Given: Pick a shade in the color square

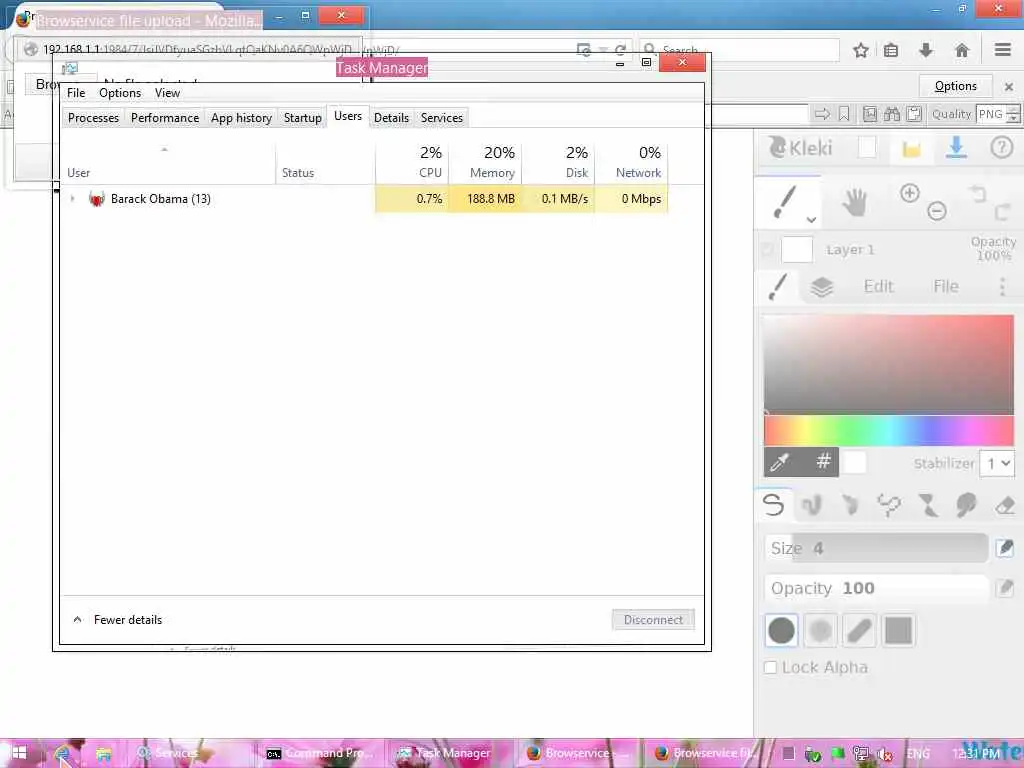Looking at the screenshot, I should click(x=889, y=364).
